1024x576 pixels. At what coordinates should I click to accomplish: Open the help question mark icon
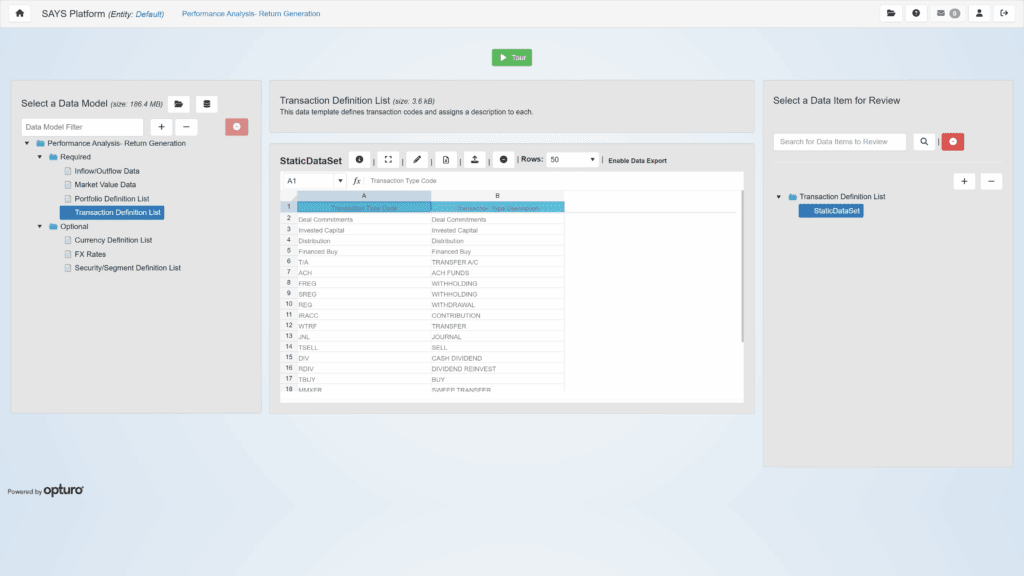coord(916,14)
